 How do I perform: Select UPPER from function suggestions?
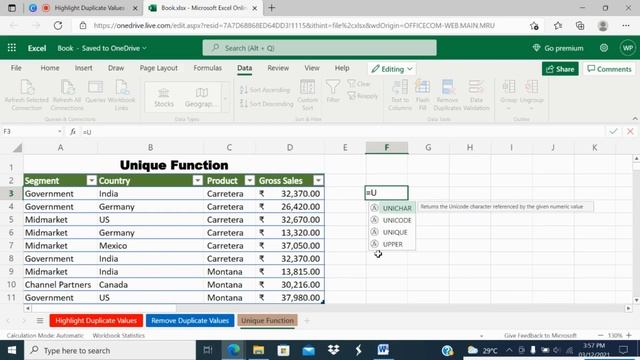[392, 244]
